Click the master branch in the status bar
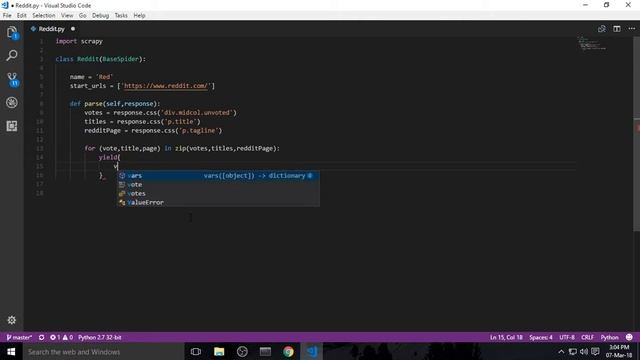Screen dimensions: 640x360 point(20,338)
